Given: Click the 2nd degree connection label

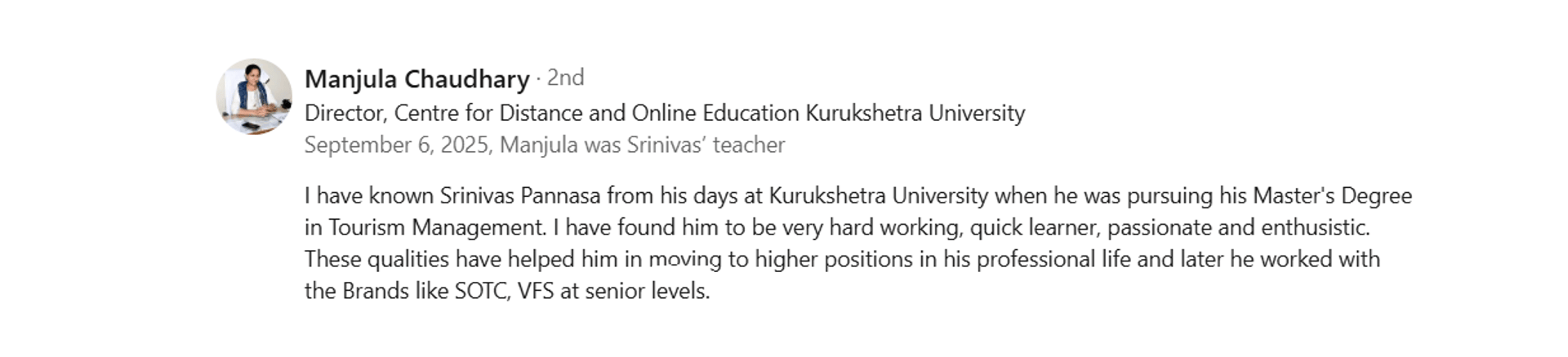Looking at the screenshot, I should click(565, 78).
